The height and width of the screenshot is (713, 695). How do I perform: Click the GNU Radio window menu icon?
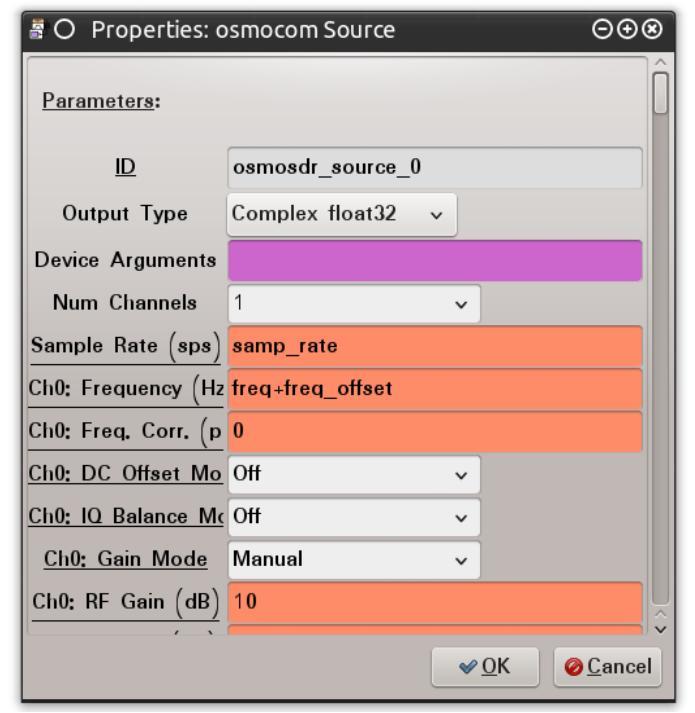(37, 30)
